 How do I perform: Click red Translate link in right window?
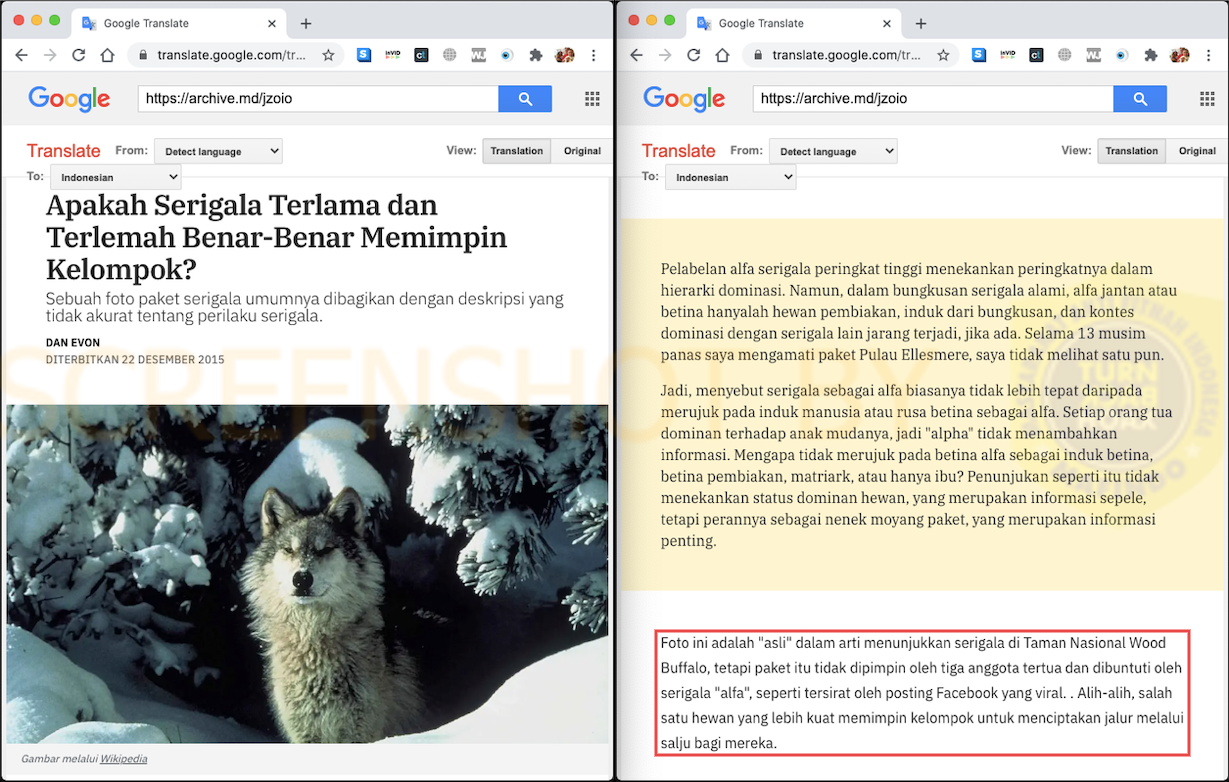coord(678,151)
